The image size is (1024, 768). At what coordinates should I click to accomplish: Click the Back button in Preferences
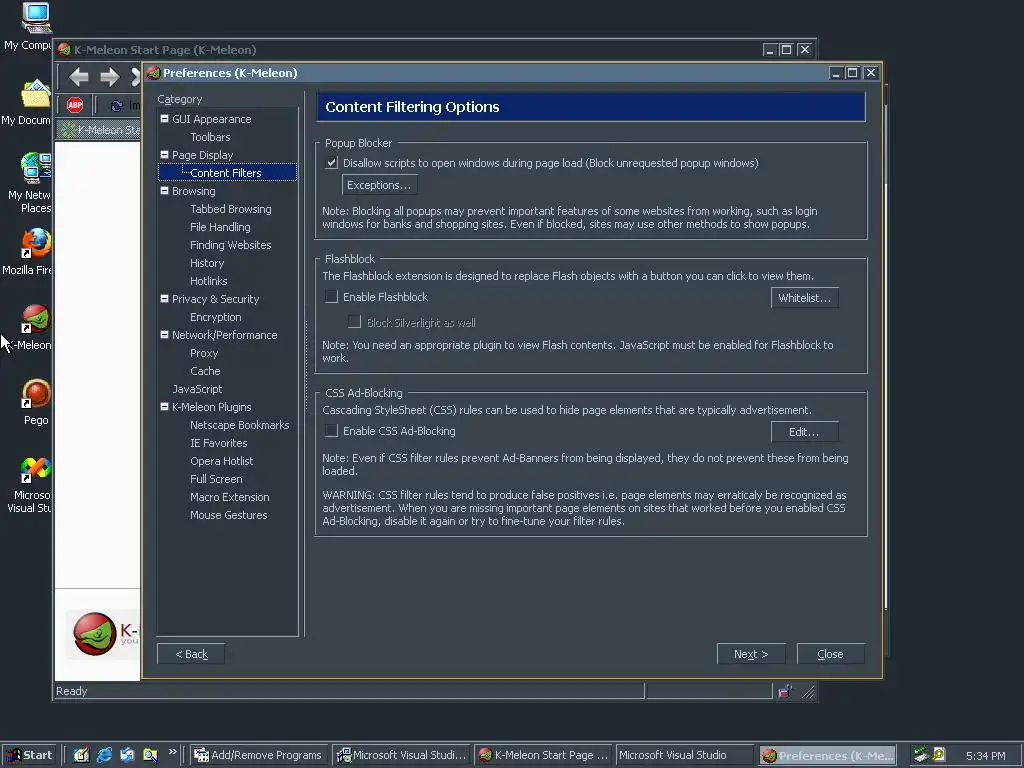pyautogui.click(x=191, y=654)
